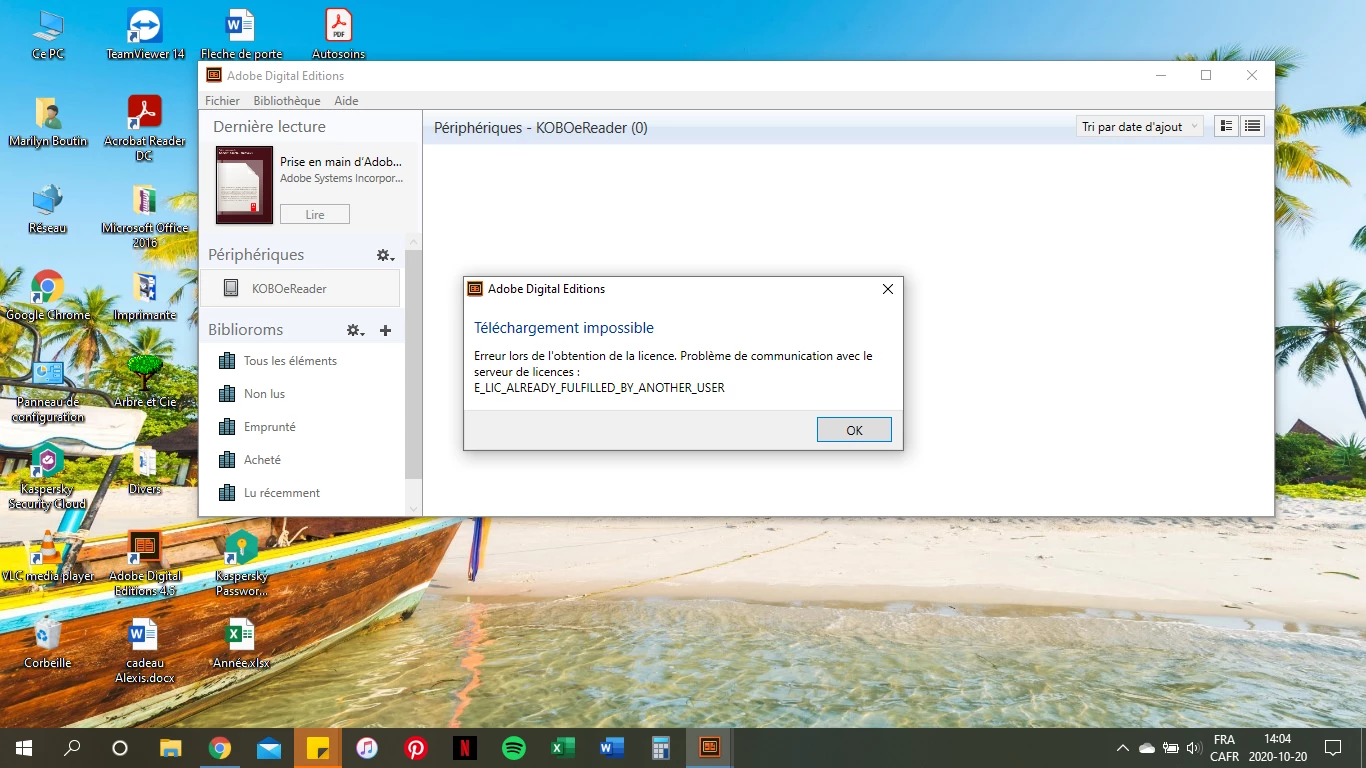Select Adobe Digital Editions 4.5 desktop shortcut

tap(145, 564)
